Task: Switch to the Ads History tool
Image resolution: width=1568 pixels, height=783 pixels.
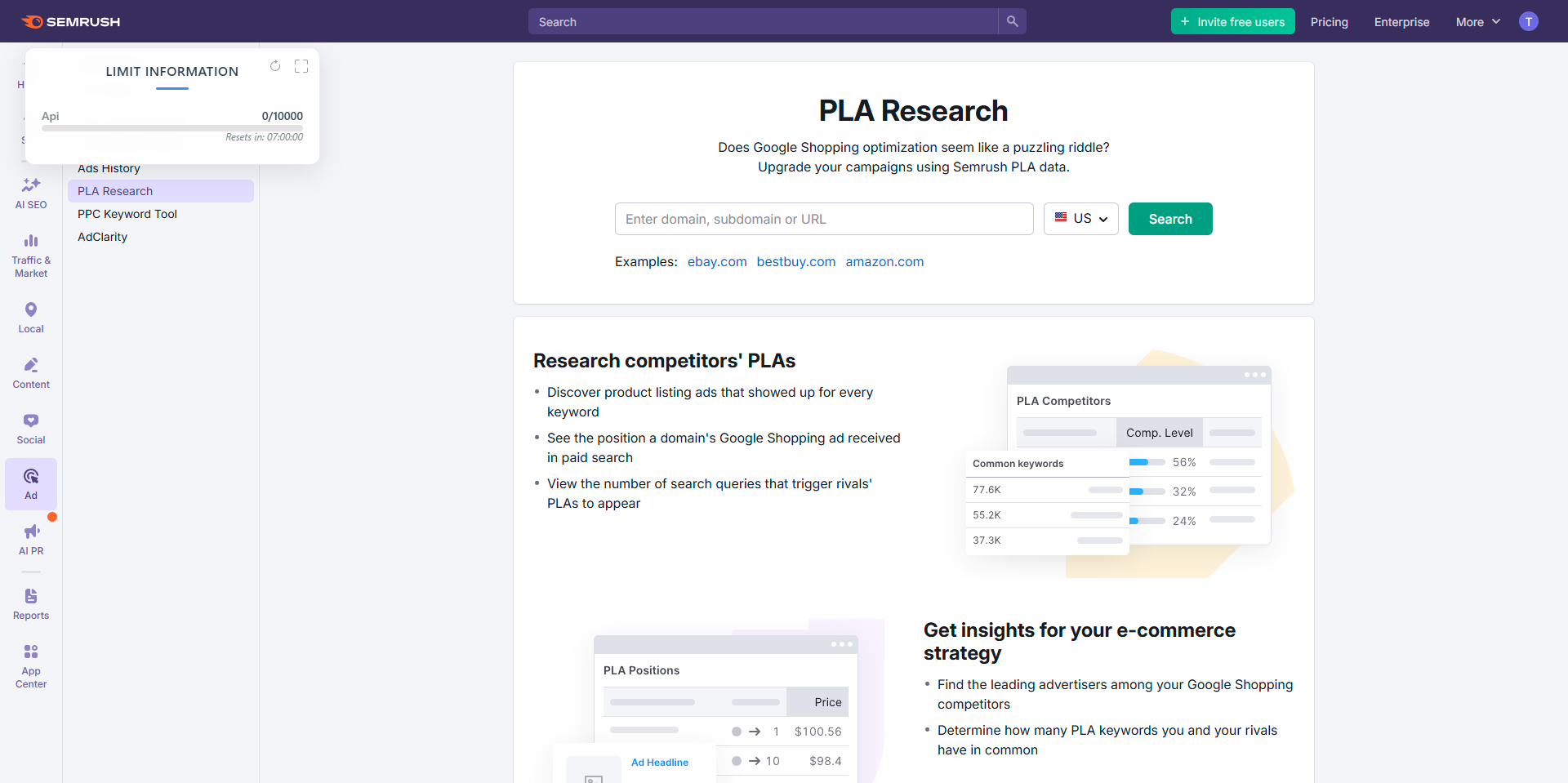Action: tap(109, 168)
